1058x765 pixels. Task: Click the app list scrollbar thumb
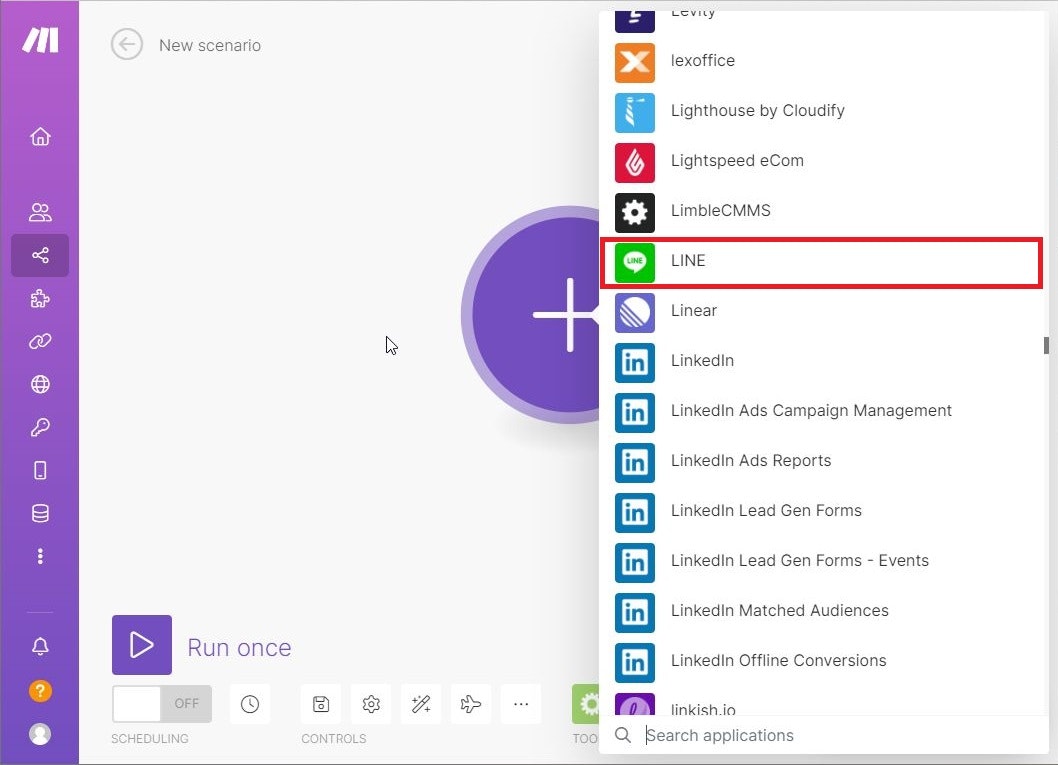pos(1046,345)
